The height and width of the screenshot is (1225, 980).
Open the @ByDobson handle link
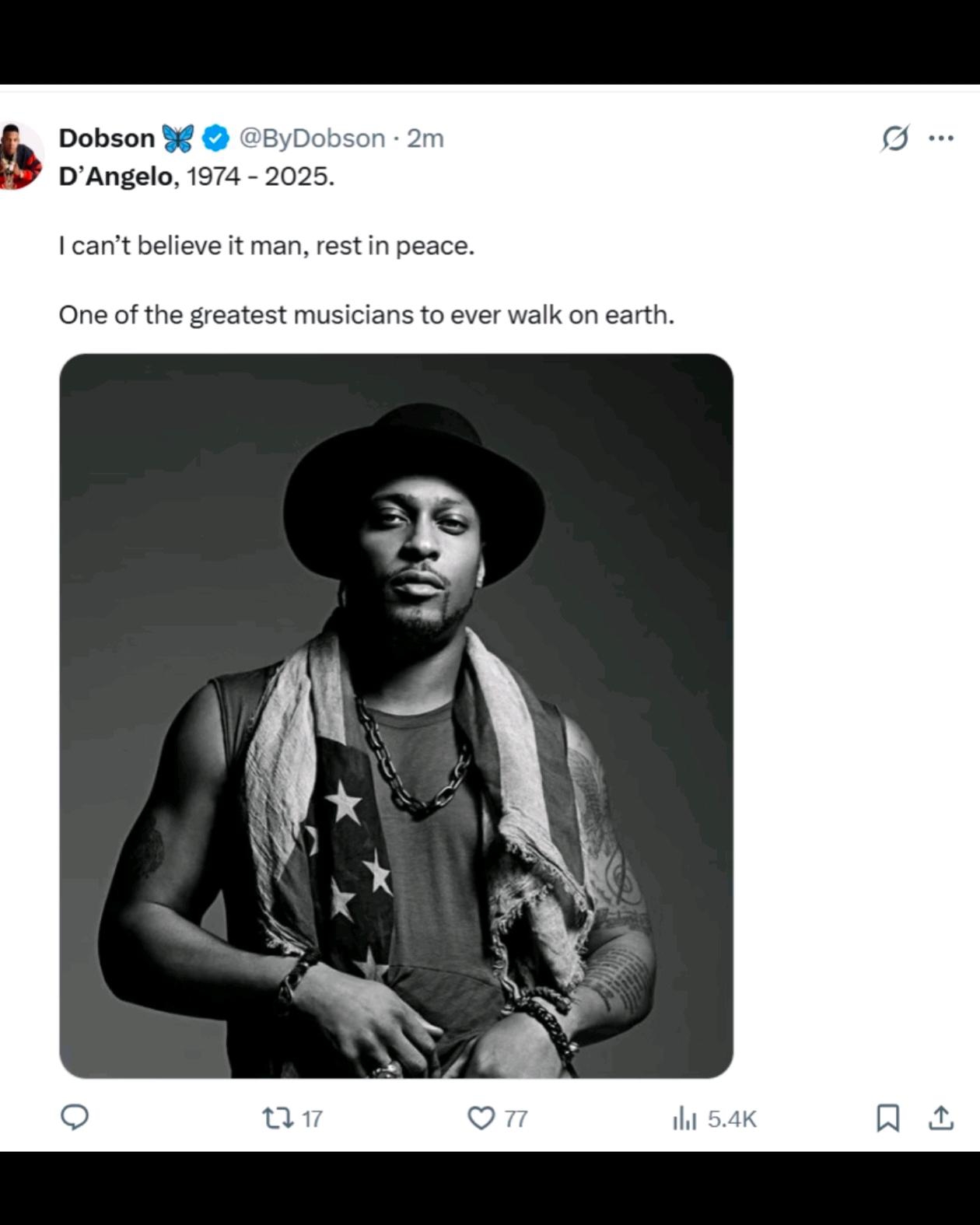pos(312,138)
